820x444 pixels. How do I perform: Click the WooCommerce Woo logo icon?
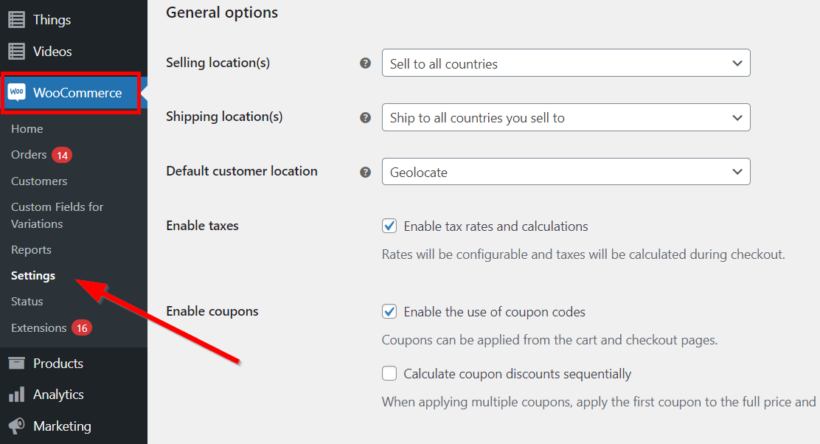pos(17,93)
